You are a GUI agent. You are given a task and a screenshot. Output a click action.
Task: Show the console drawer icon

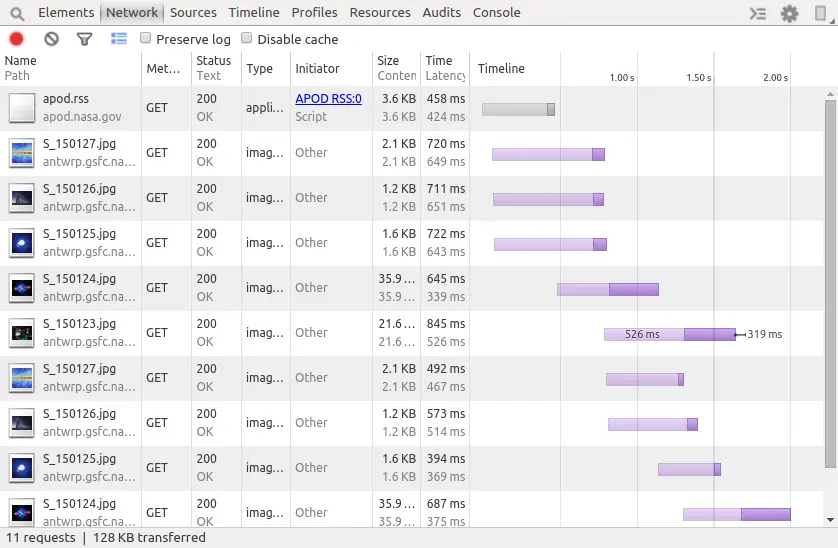(758, 13)
